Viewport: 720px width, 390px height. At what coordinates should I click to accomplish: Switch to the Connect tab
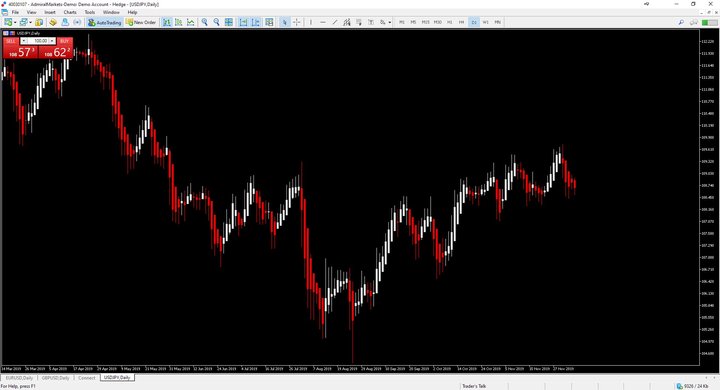click(x=87, y=378)
